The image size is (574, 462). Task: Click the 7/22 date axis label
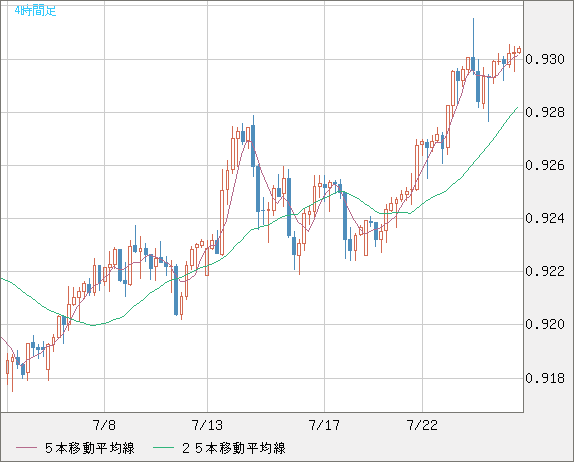pos(422,425)
